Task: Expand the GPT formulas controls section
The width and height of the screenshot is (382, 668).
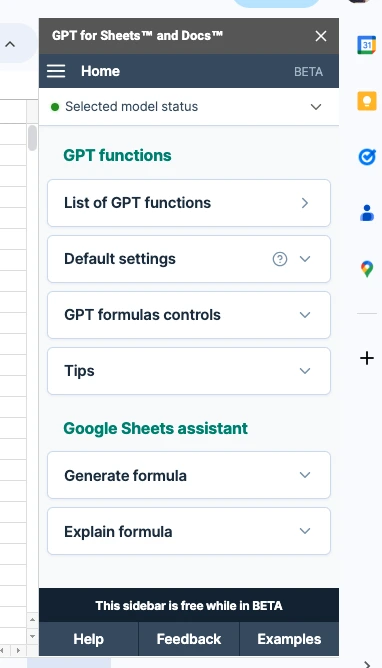Action: tap(189, 315)
